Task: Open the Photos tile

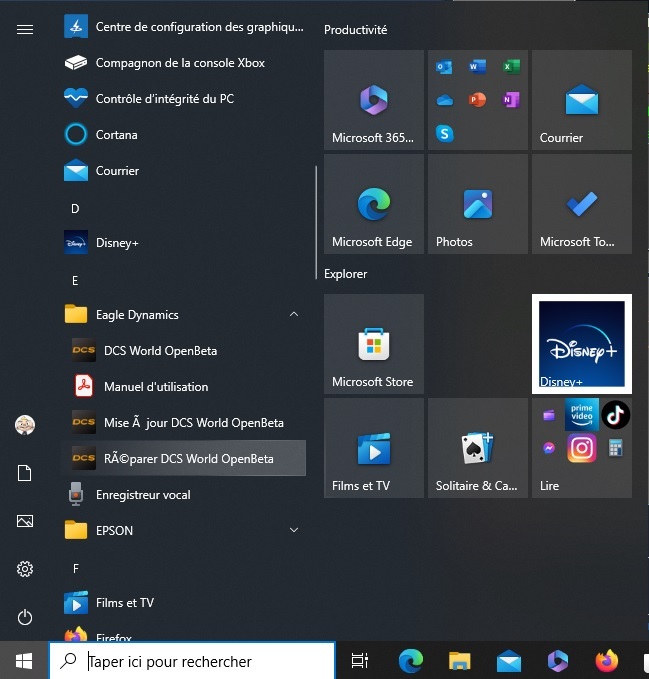Action: pos(478,204)
